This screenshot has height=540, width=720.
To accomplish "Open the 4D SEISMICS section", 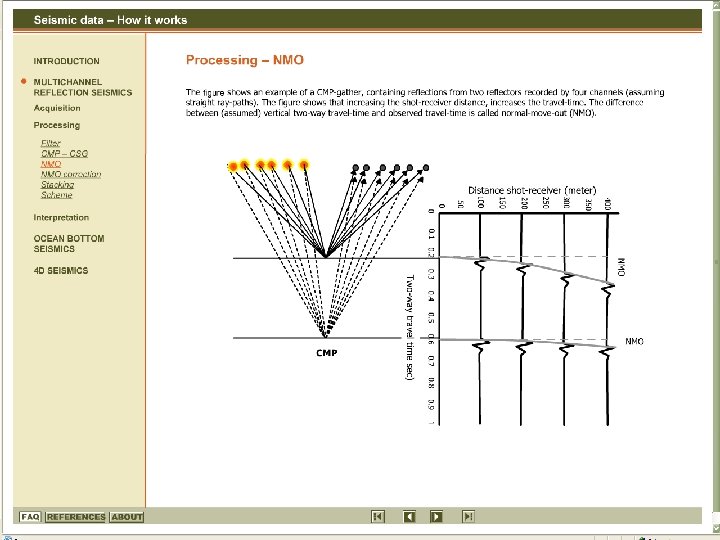I will [x=61, y=270].
